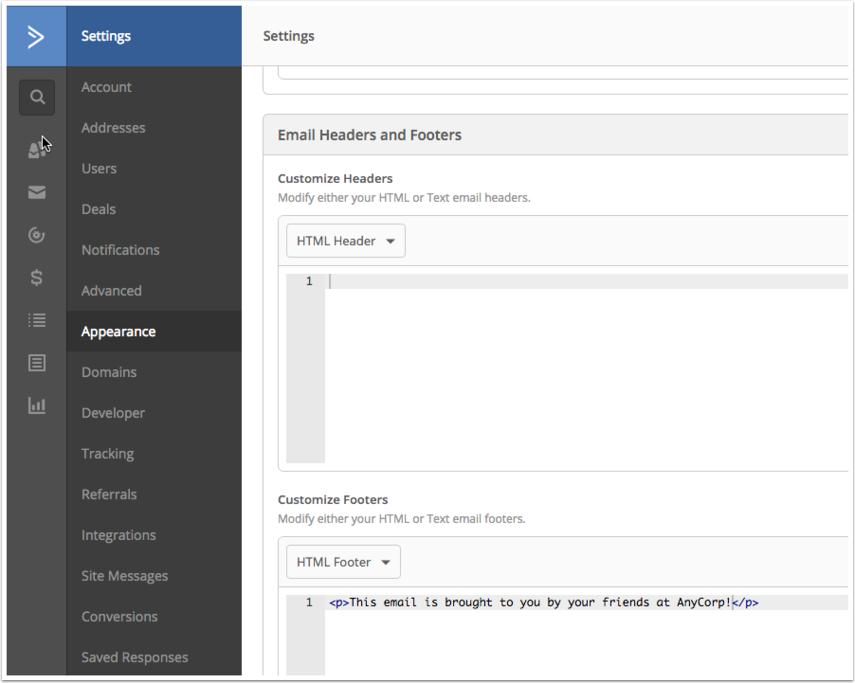
Task: Click 'Modify either your HTML or Text email footers.'
Action: pyautogui.click(x=402, y=518)
